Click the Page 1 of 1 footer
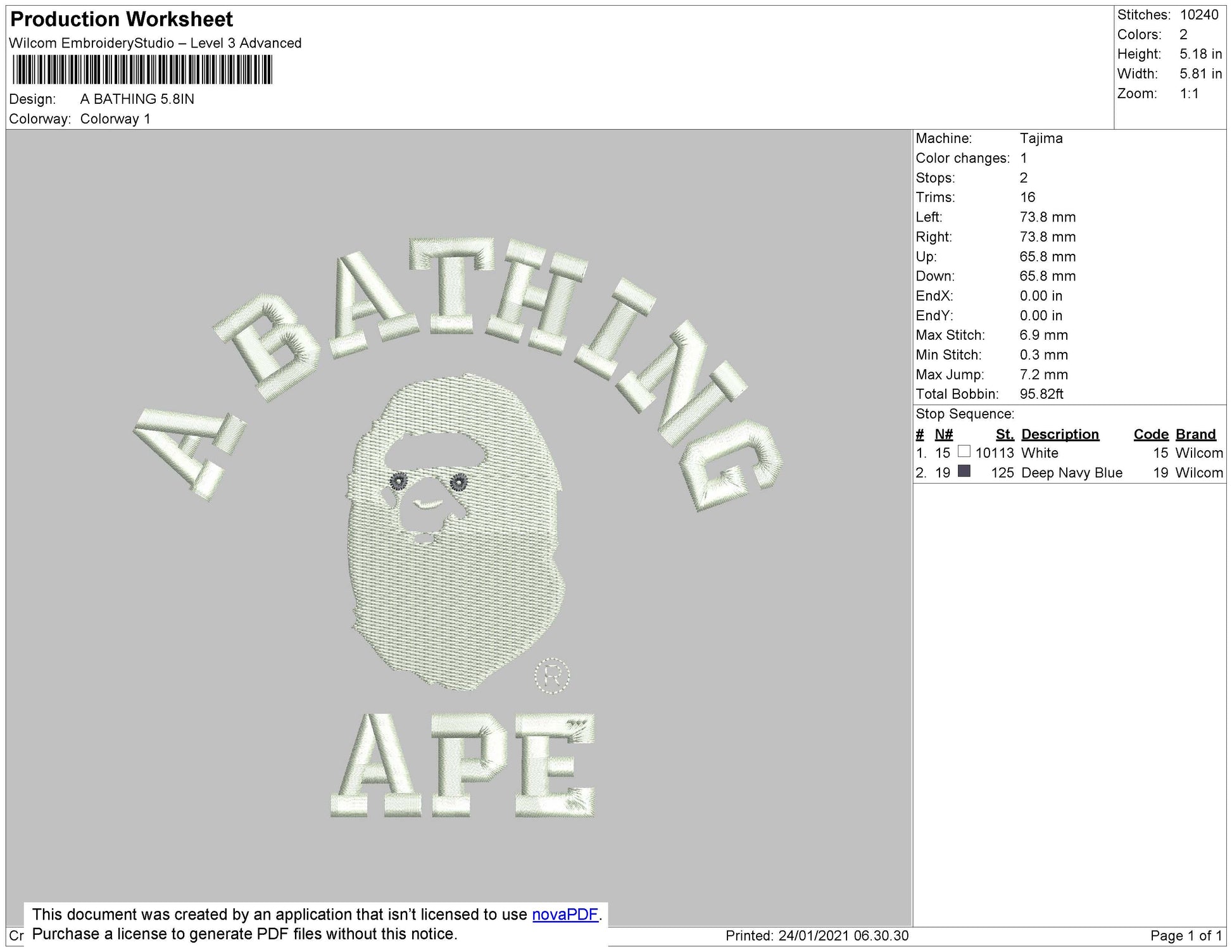This screenshot has width=1232, height=952. click(x=1185, y=936)
